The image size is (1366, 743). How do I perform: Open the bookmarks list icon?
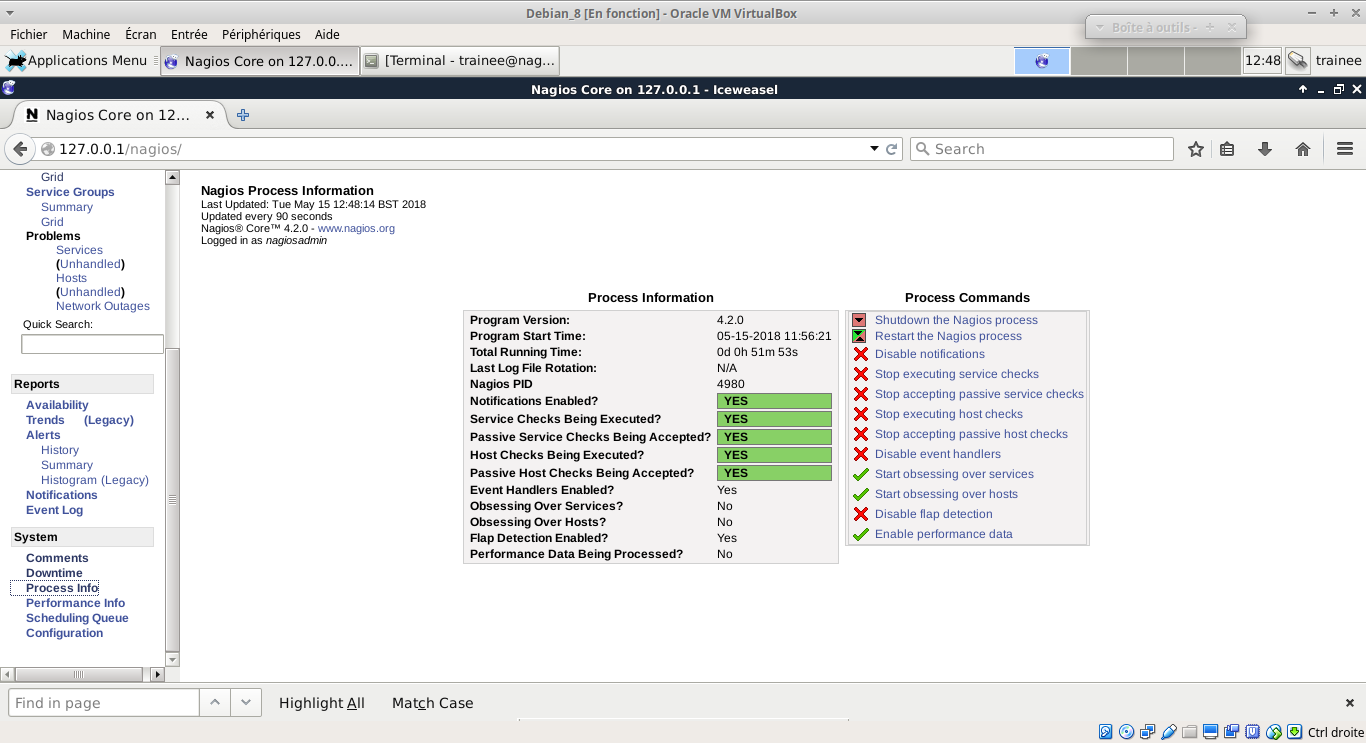pos(1227,149)
